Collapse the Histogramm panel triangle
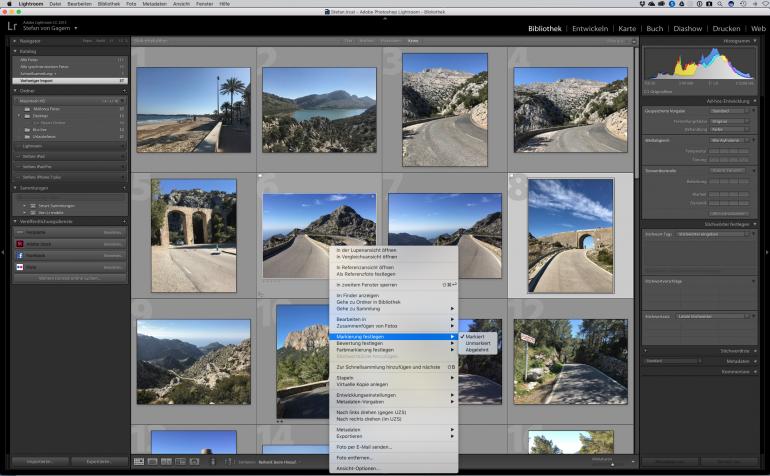Image resolution: width=770 pixels, height=476 pixels. pyautogui.click(x=755, y=41)
